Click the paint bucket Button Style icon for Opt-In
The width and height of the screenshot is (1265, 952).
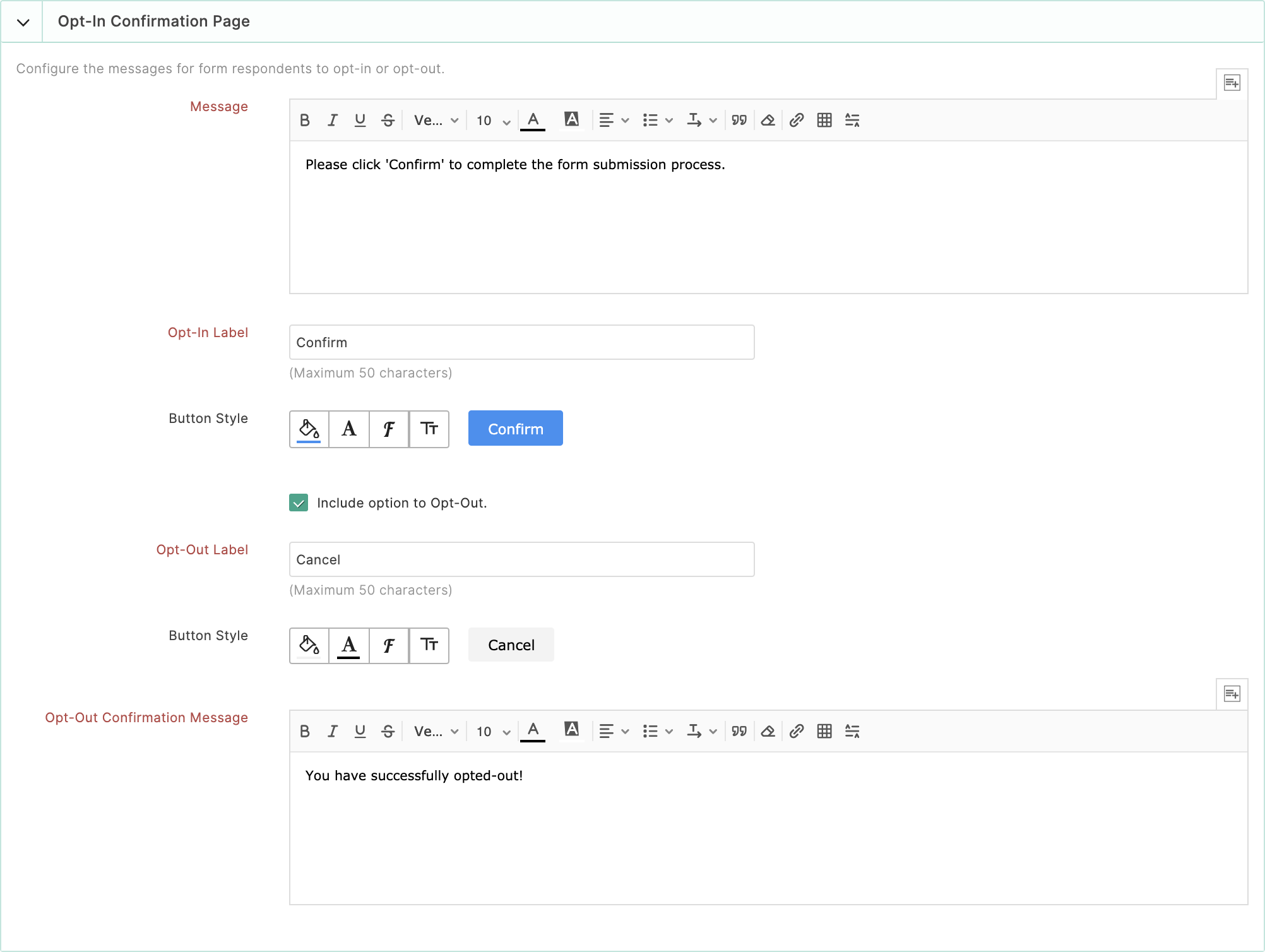point(308,428)
